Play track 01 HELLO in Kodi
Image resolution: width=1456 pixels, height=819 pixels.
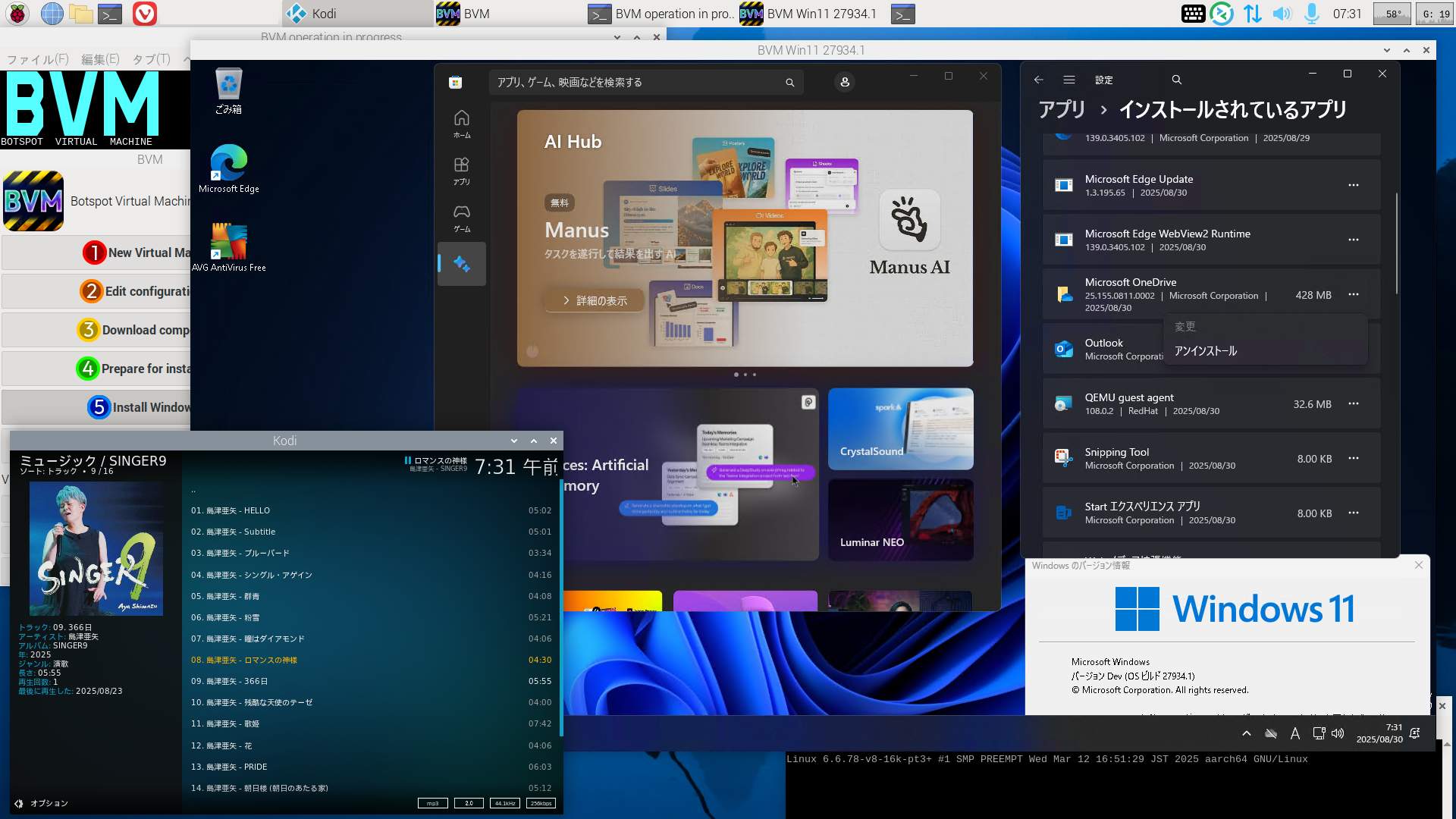pos(371,510)
